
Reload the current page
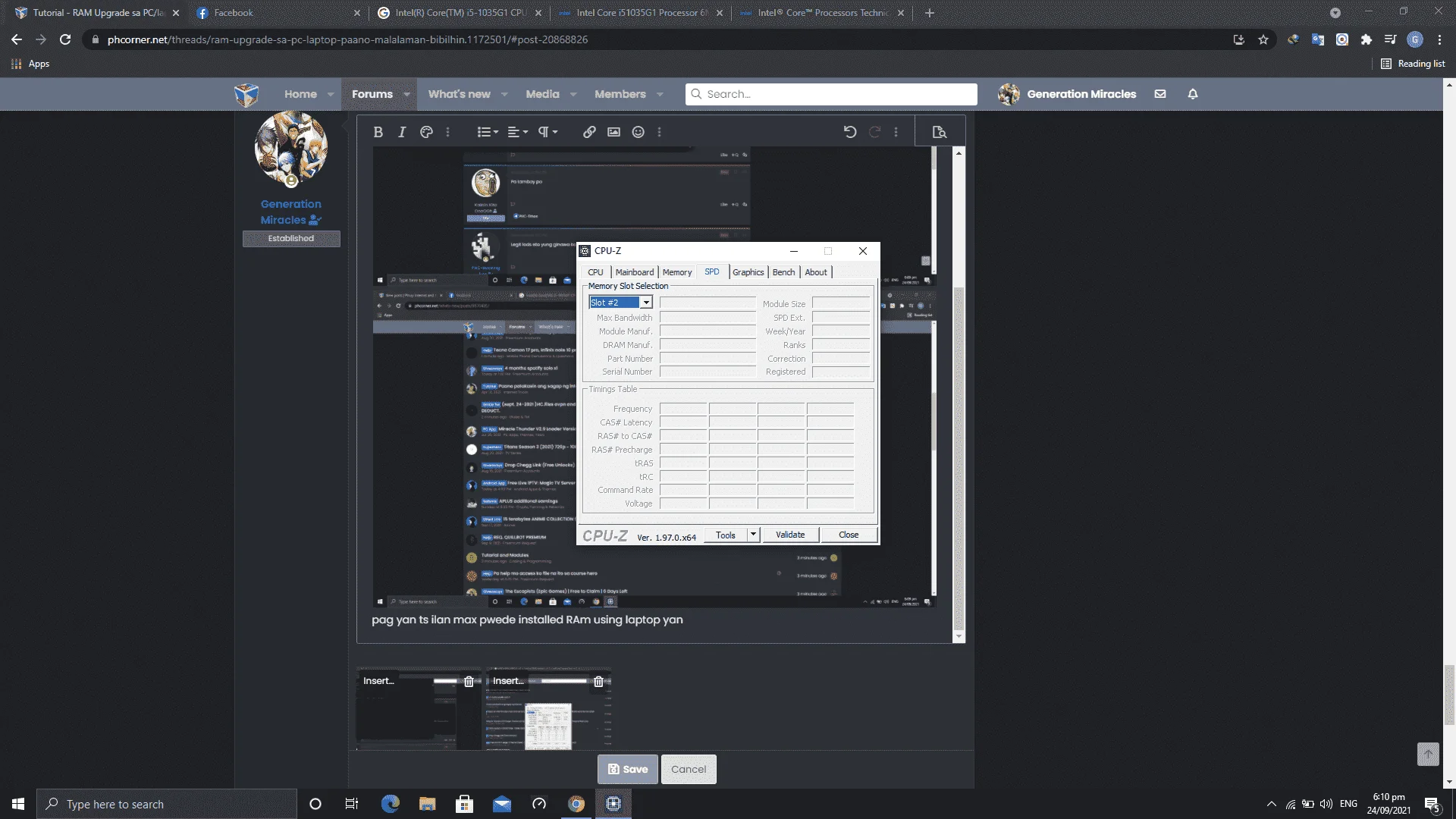[65, 39]
